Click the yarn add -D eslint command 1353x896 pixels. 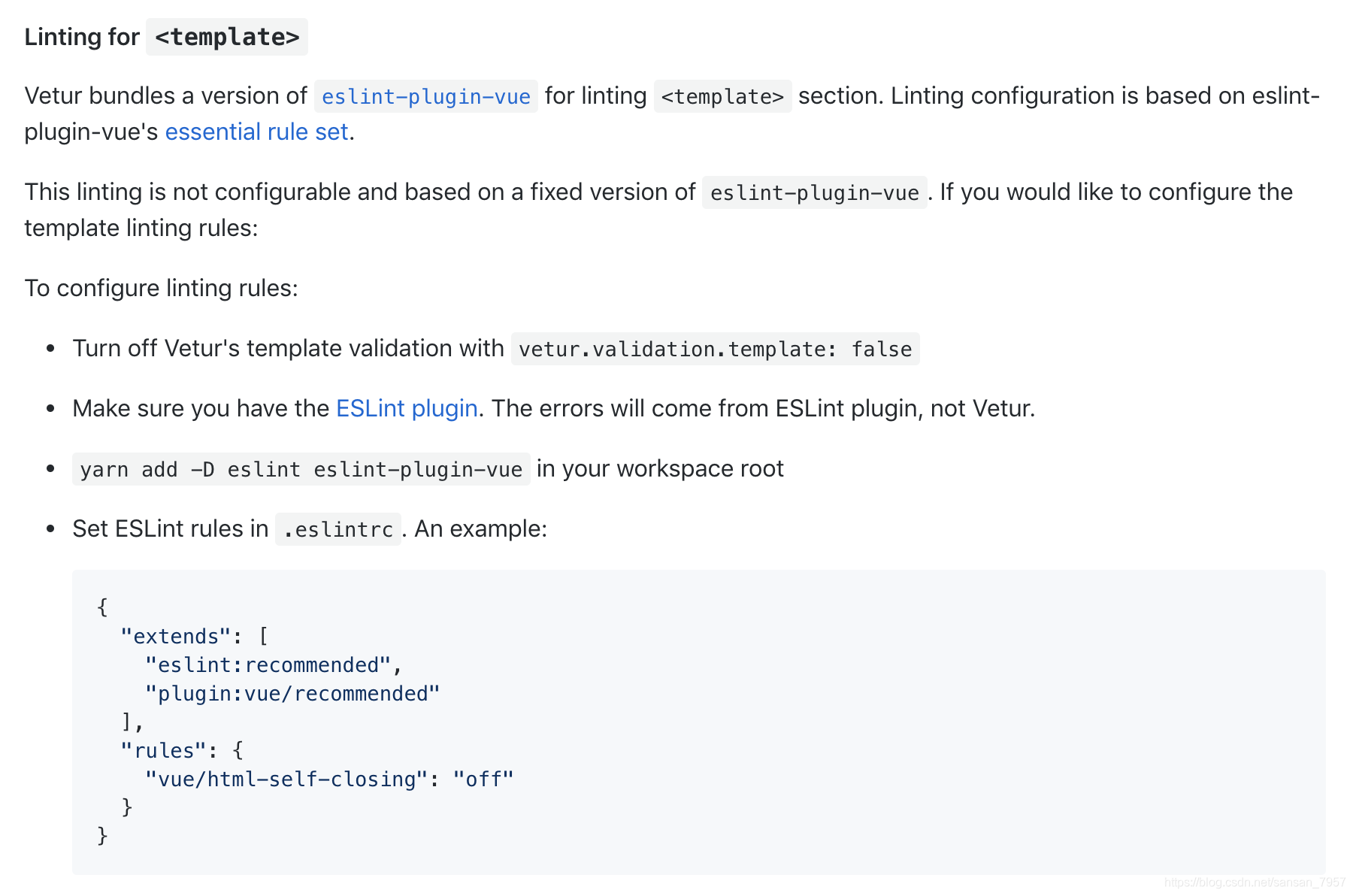301,470
